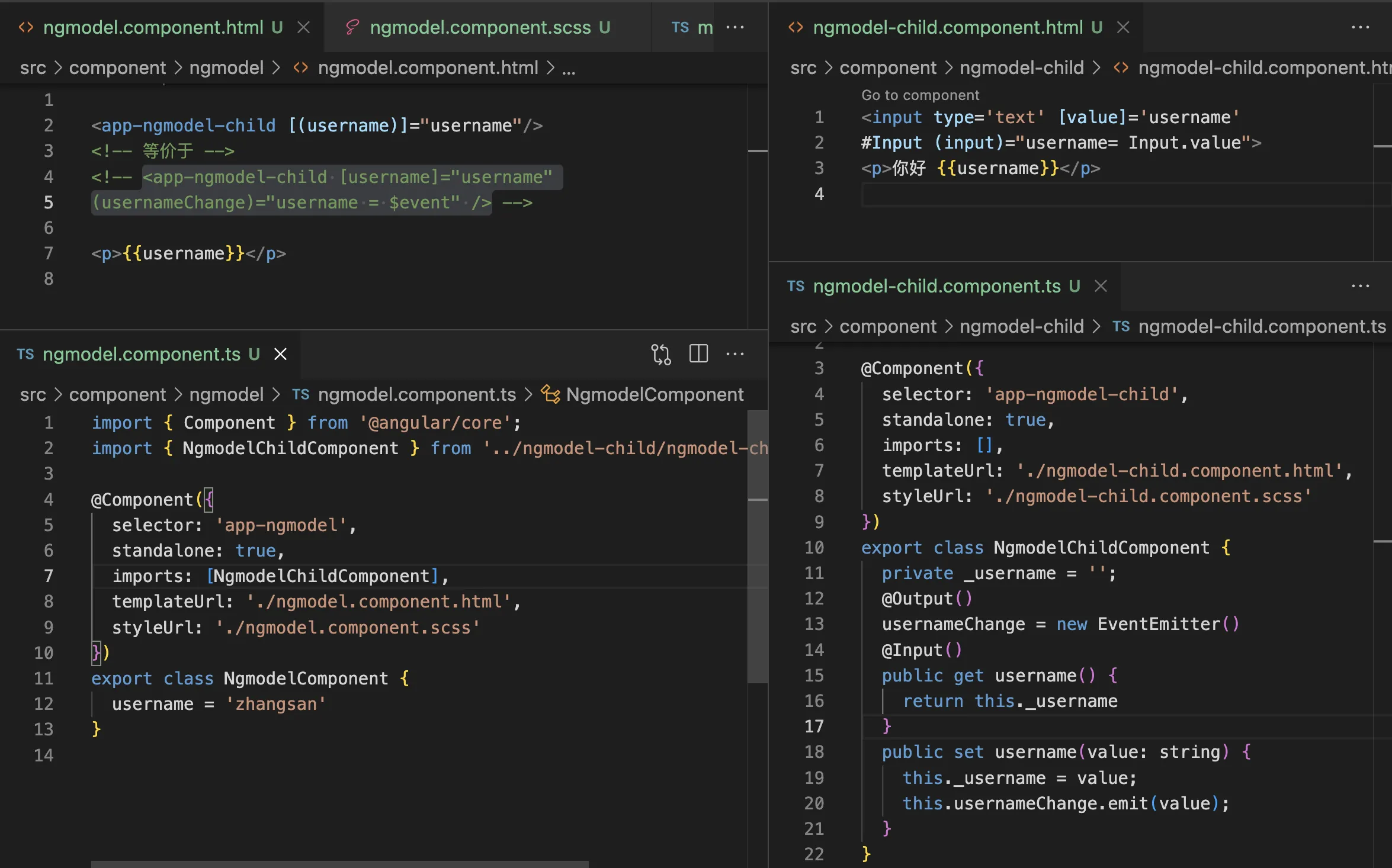Click the private _username declaration

999,573
